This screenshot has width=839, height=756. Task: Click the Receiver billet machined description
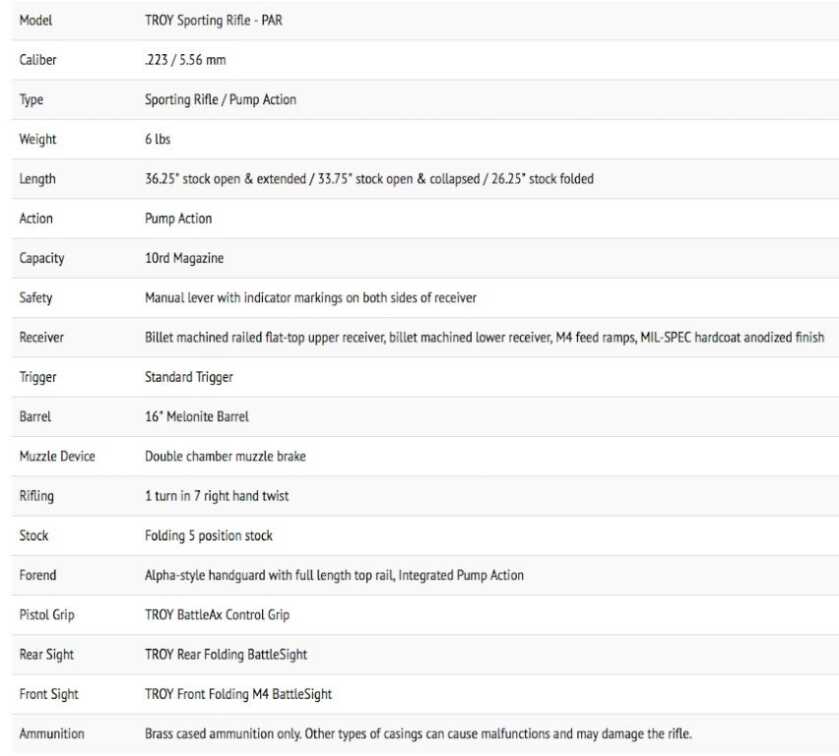(x=484, y=337)
